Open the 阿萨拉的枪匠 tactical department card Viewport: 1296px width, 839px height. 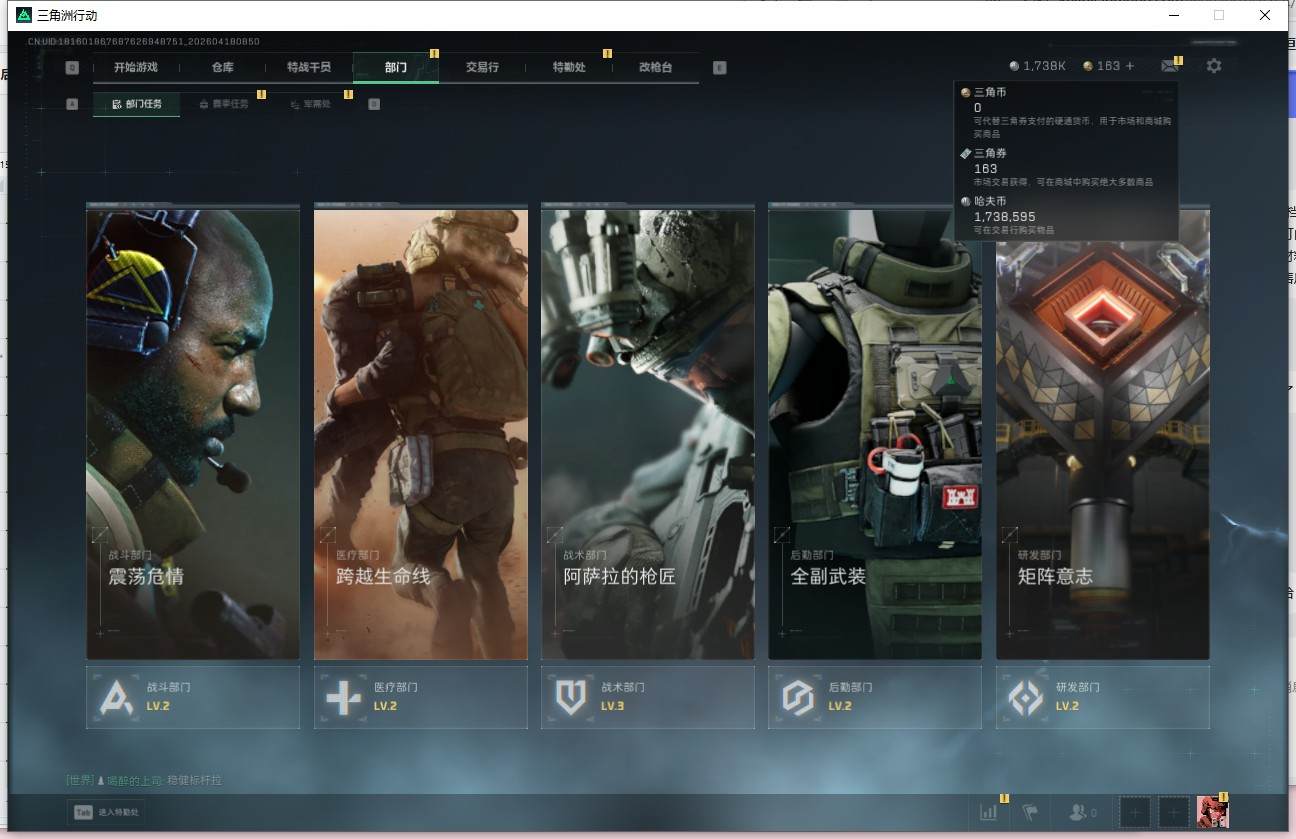point(648,432)
